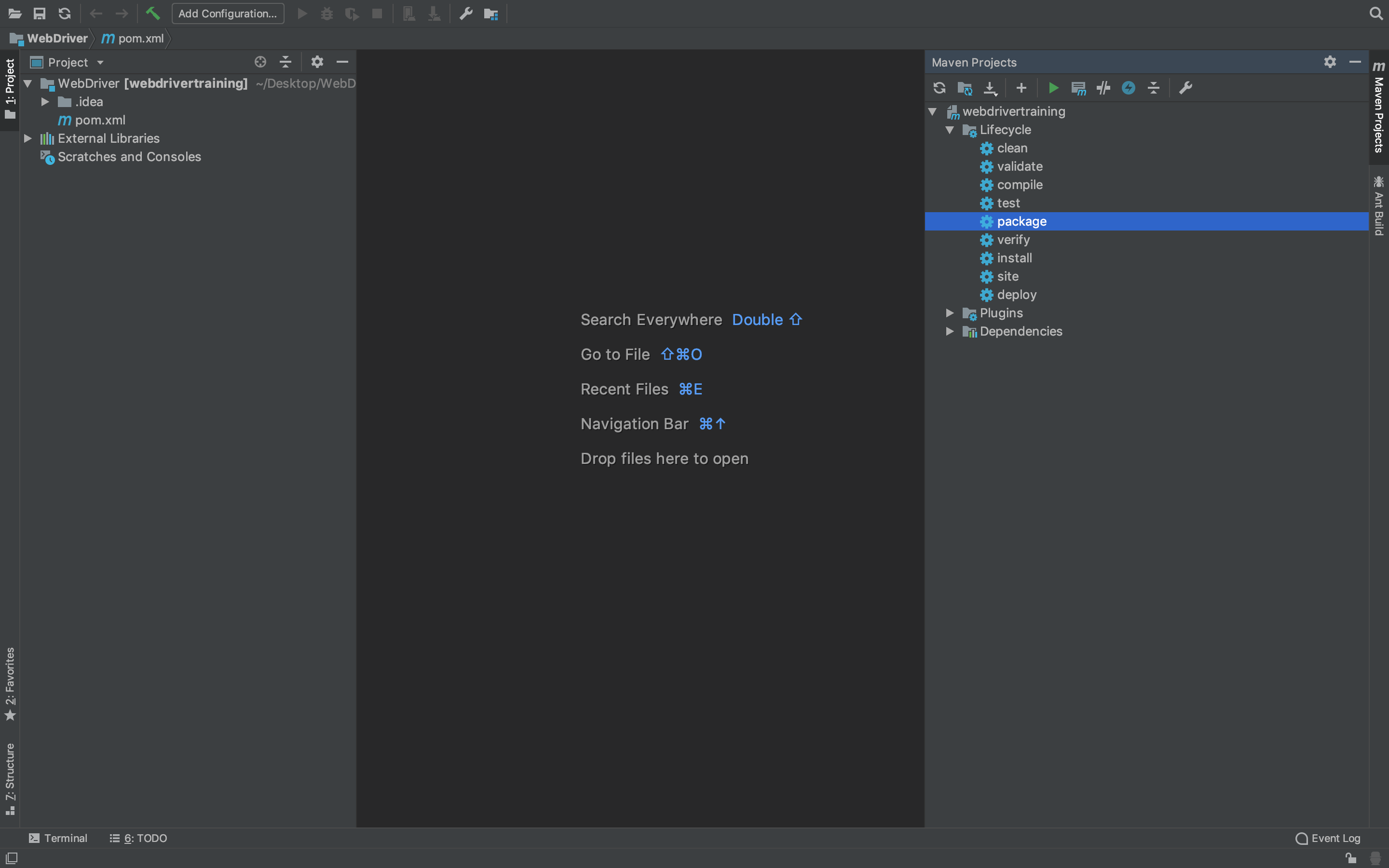Open the Terminal tool window tab
This screenshot has height=868, width=1389.
[58, 838]
